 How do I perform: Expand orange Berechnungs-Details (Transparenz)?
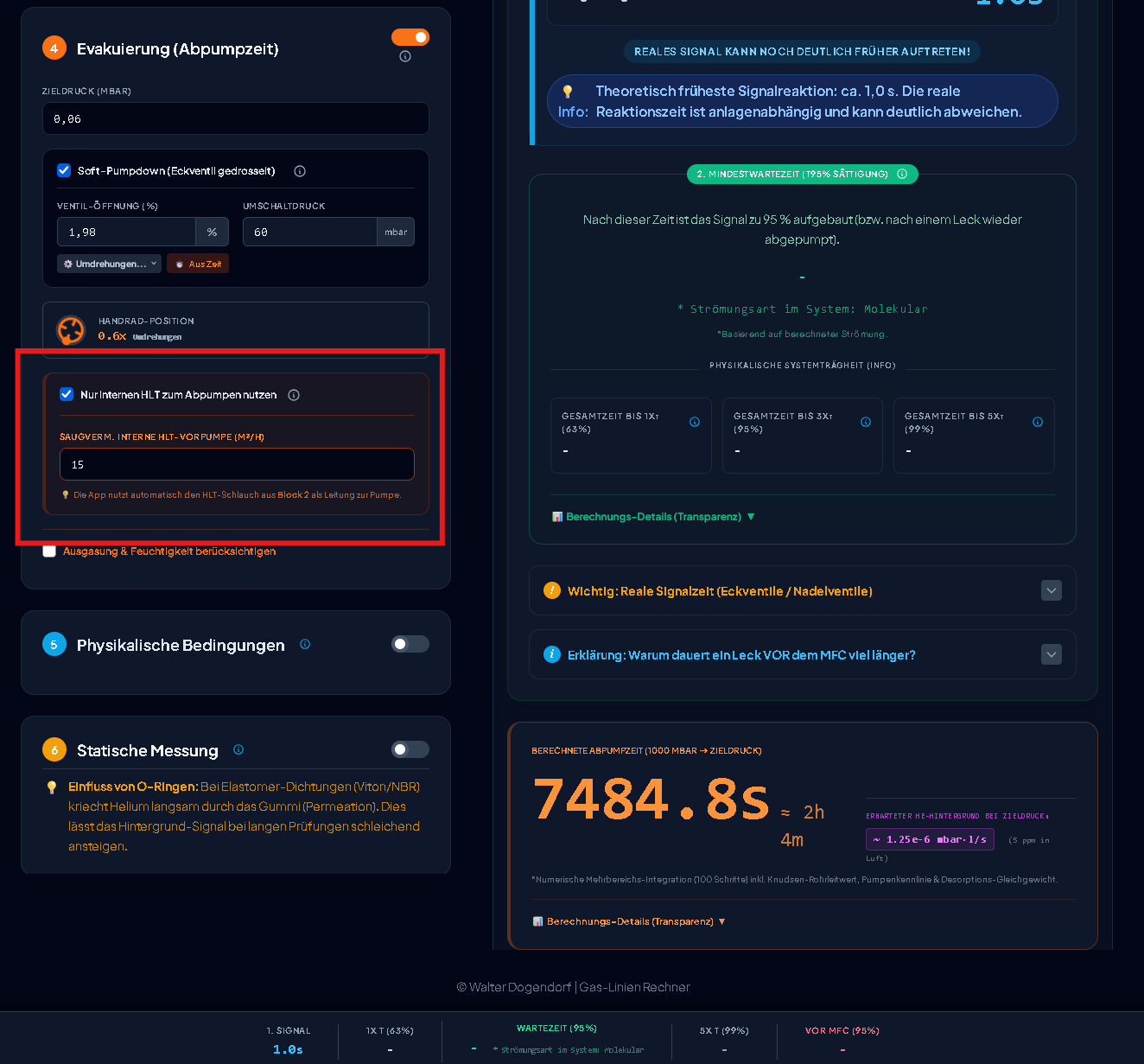point(629,921)
